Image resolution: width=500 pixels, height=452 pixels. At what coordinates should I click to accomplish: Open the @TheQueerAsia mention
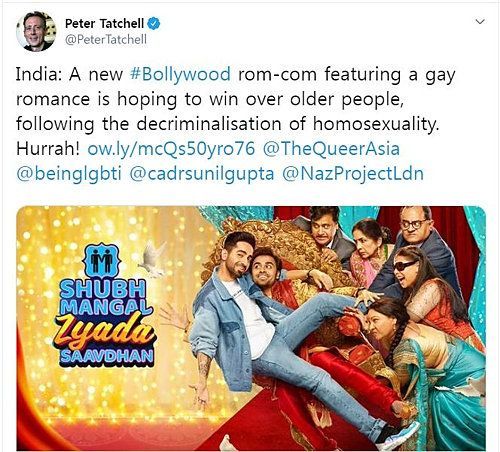331,148
